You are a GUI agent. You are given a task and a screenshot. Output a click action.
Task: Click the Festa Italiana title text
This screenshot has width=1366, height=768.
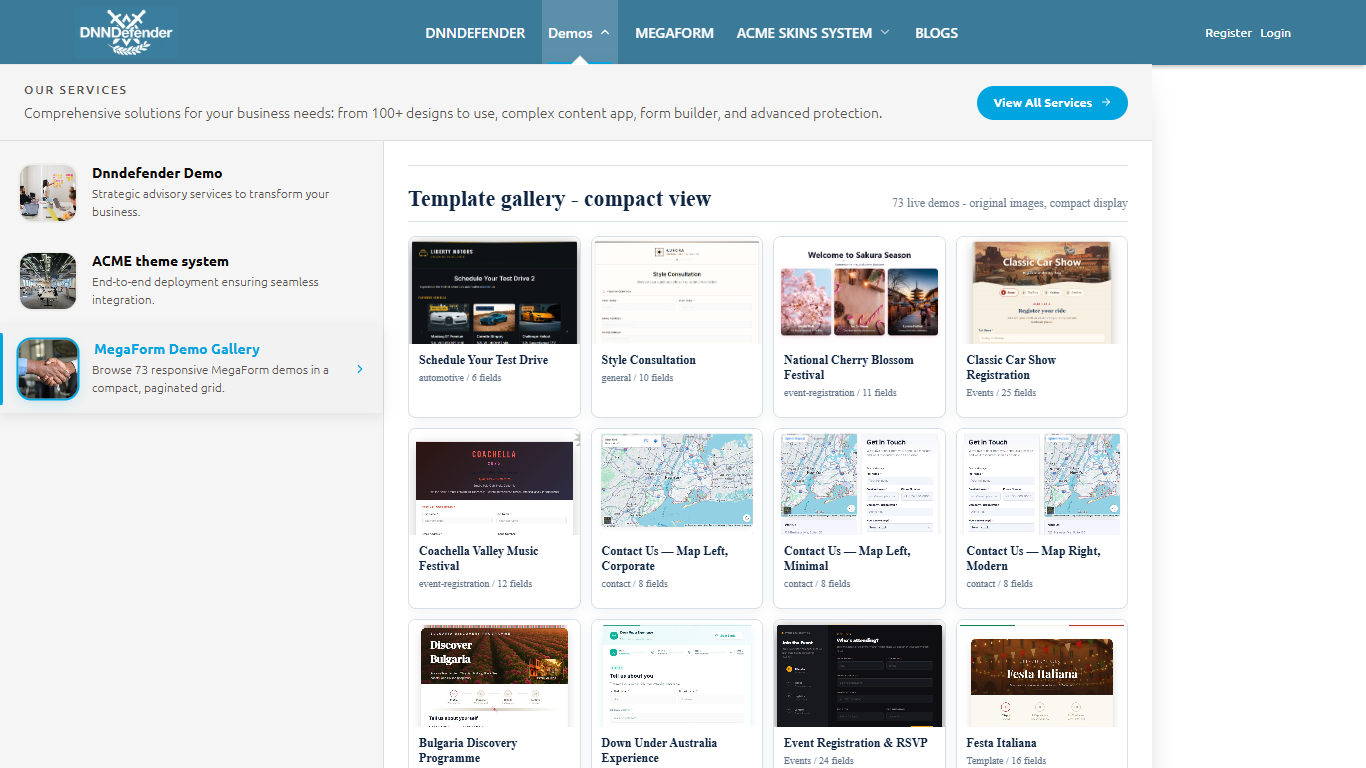coord(1002,743)
